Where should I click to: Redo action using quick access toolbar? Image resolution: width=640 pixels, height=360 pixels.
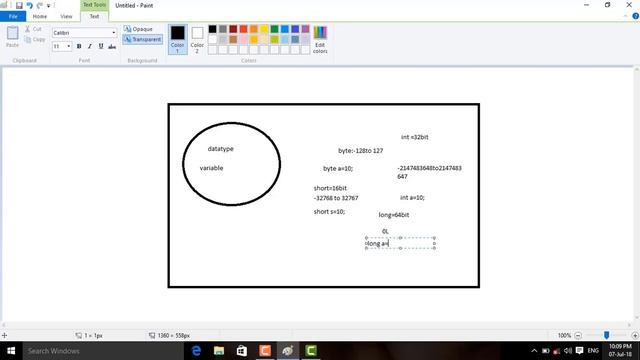[x=40, y=6]
